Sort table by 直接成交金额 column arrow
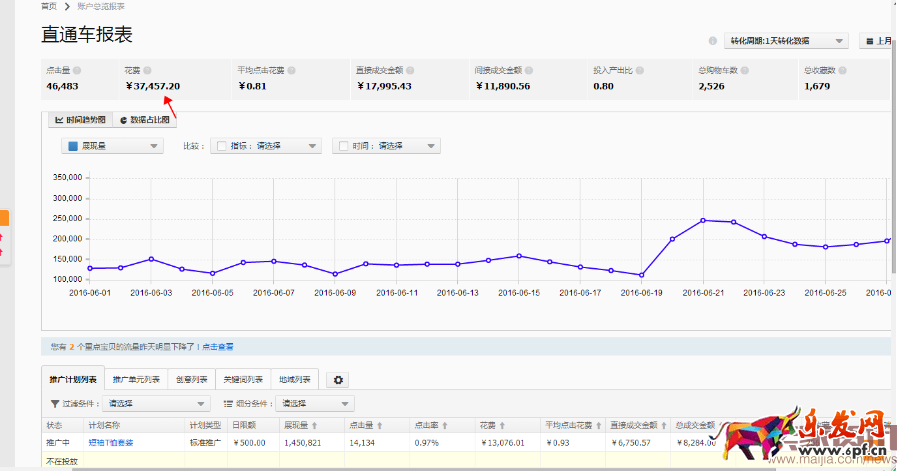 [x=664, y=426]
